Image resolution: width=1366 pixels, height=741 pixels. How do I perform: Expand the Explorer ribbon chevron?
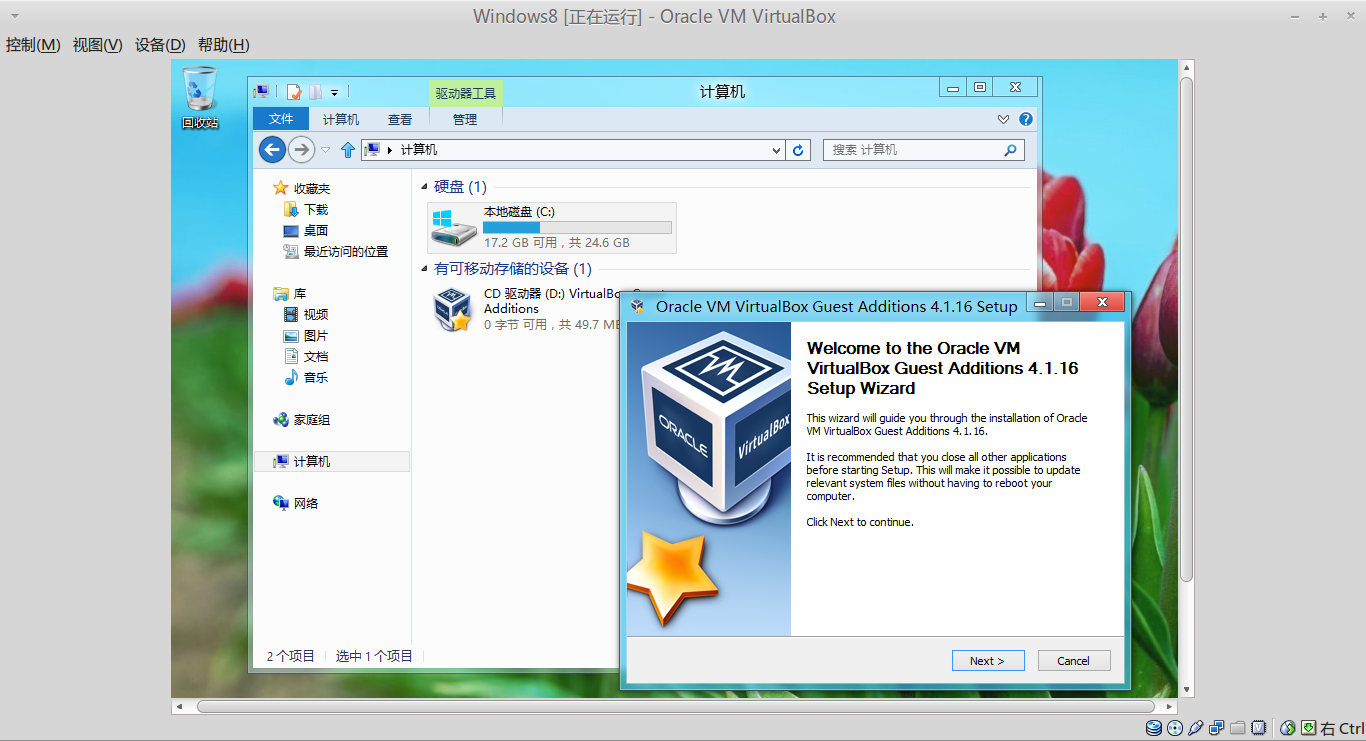[x=1004, y=119]
